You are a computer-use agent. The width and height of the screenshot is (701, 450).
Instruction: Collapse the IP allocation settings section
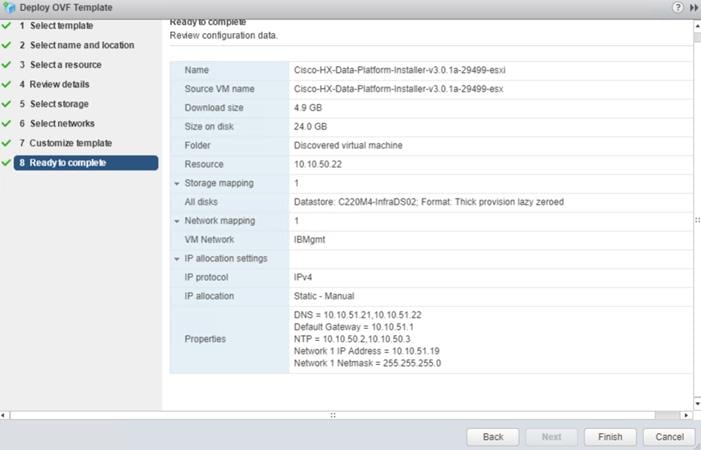pyautogui.click(x=177, y=259)
